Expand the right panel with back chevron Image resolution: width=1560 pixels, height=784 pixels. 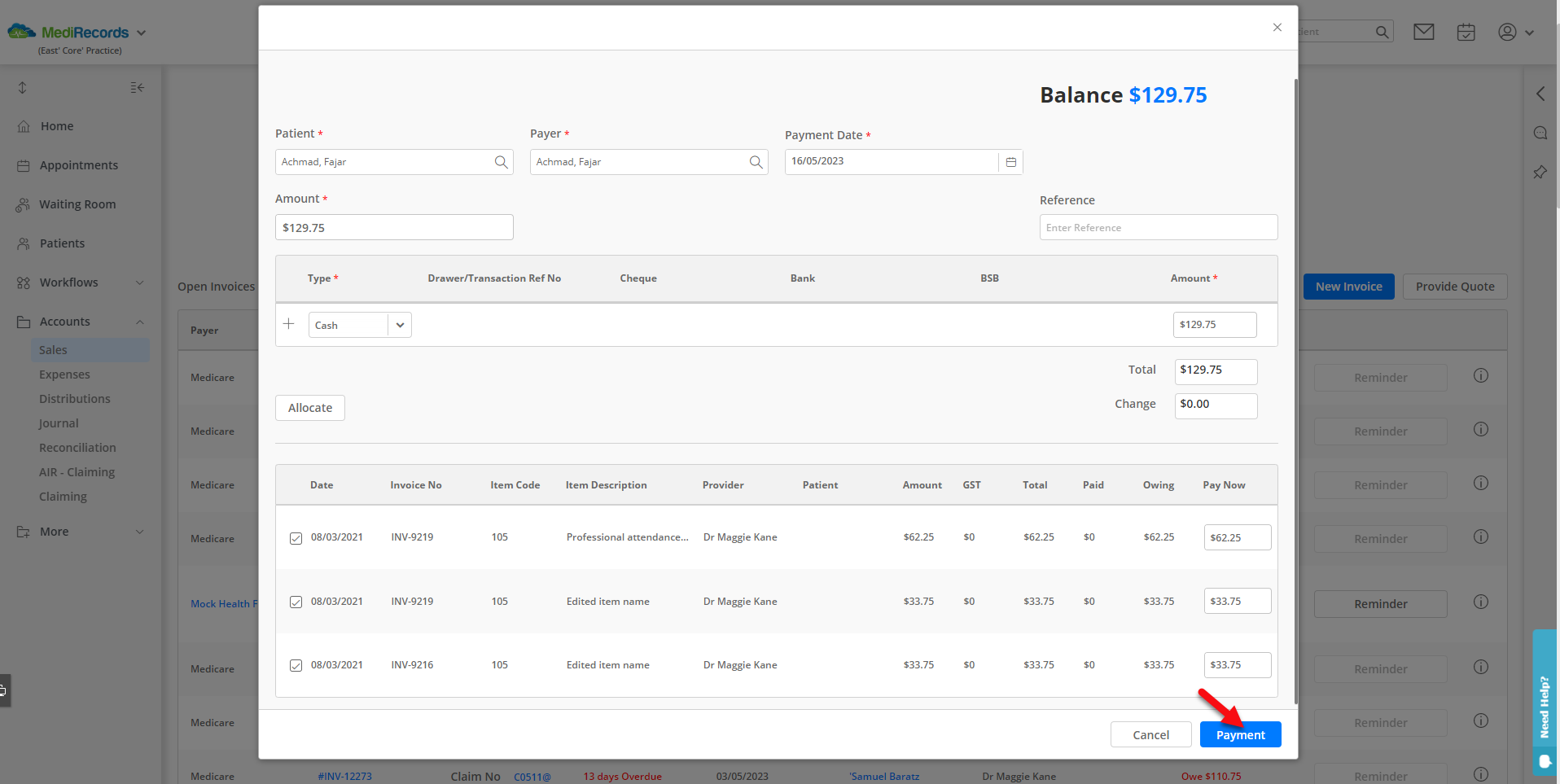1540,94
